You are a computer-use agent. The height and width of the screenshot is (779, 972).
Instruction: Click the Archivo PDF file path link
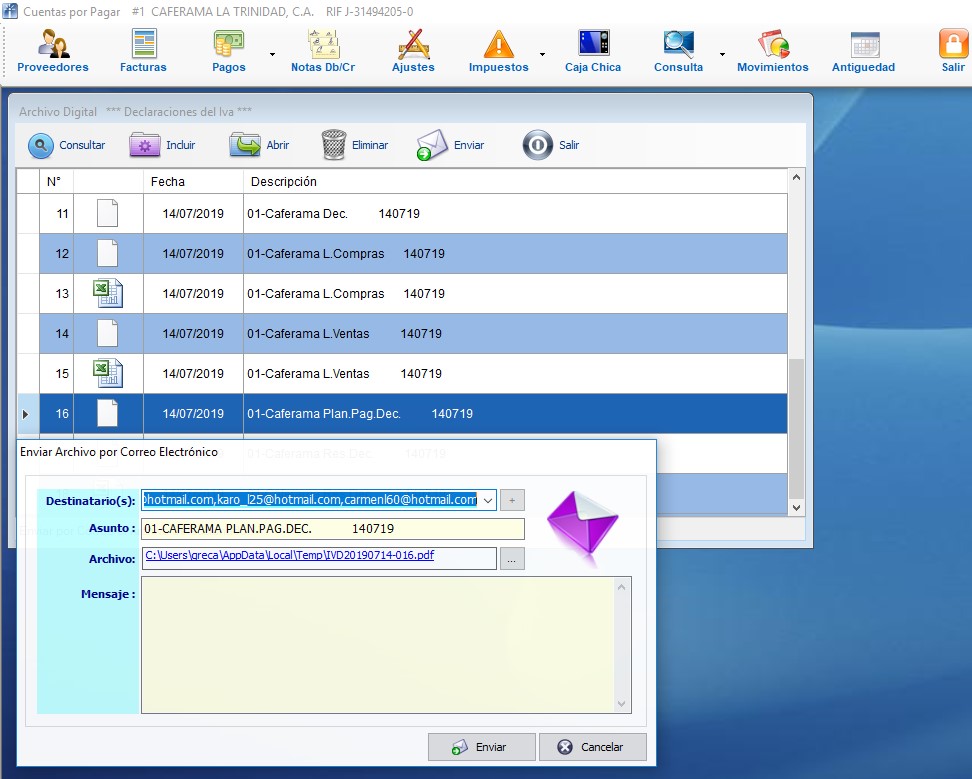[289, 555]
